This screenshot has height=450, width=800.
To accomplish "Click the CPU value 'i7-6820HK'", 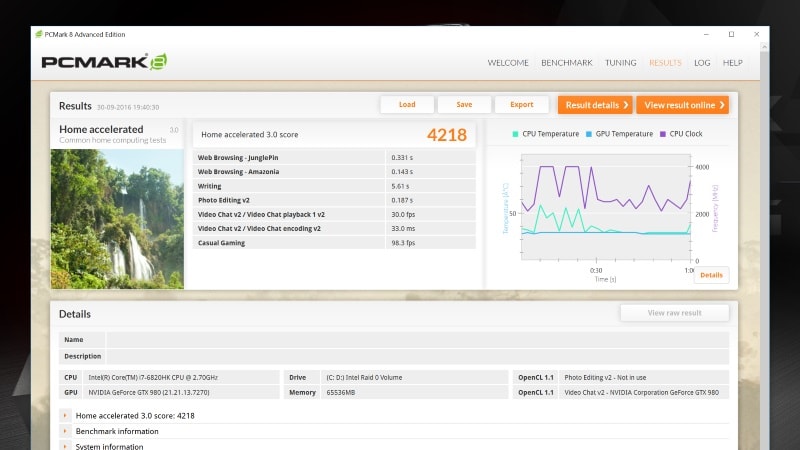I will [x=153, y=378].
